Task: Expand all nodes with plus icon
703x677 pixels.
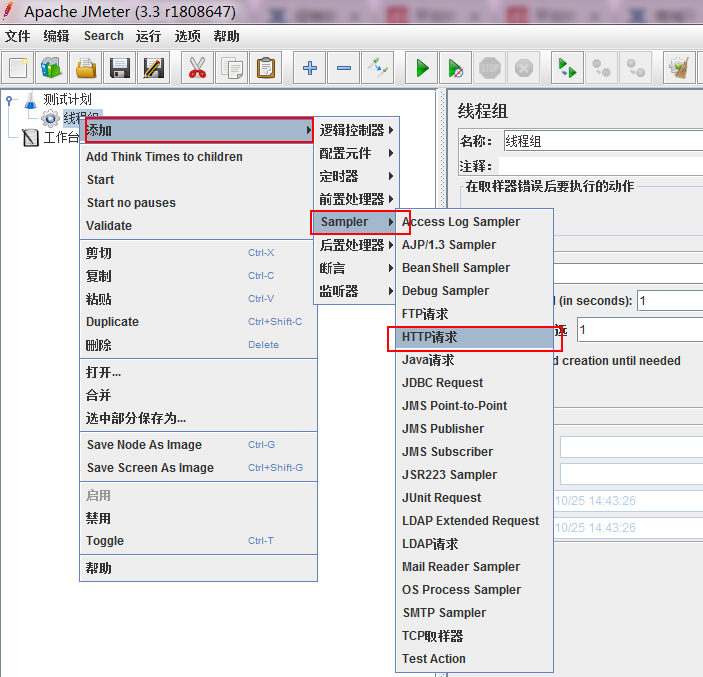Action: tap(310, 68)
